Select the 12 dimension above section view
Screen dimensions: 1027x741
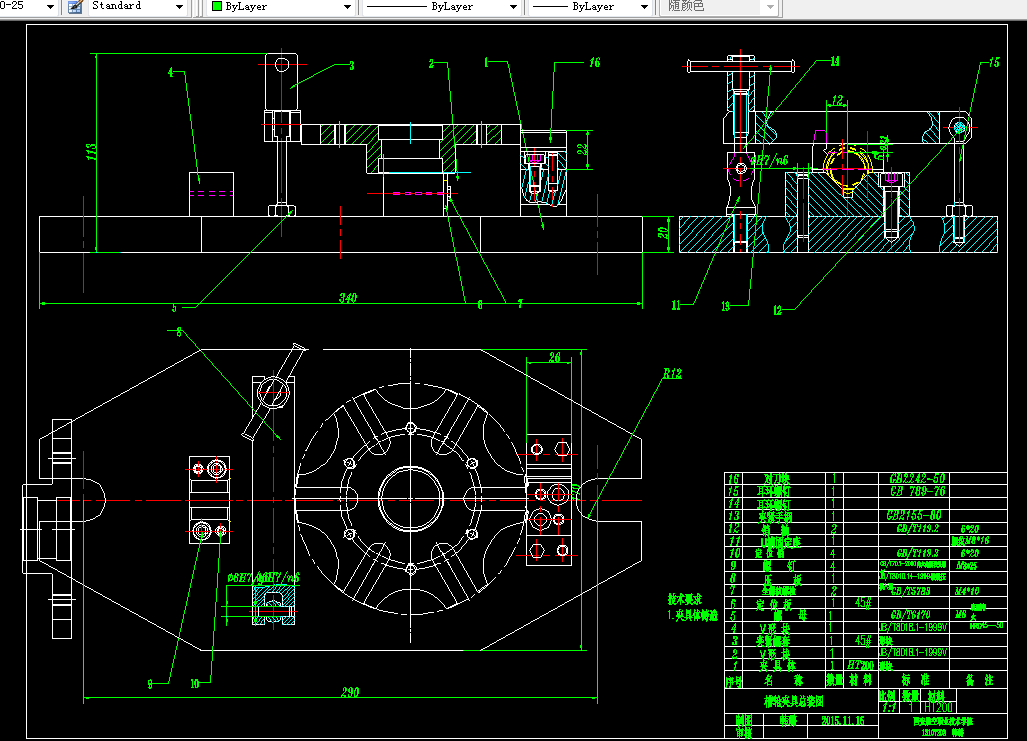click(x=838, y=100)
